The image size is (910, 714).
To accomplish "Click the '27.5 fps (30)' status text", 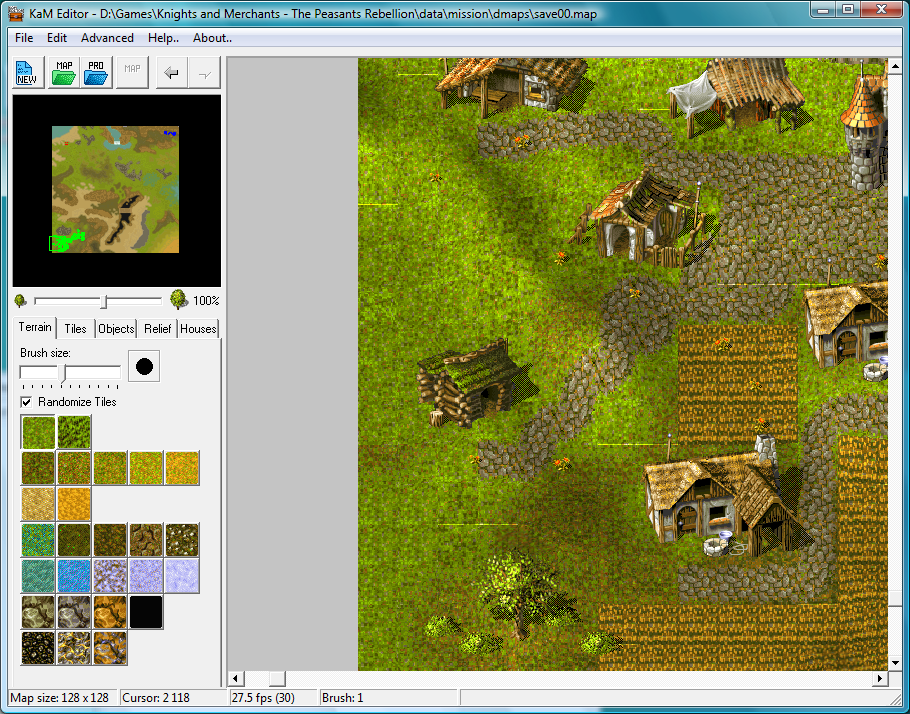I will tap(263, 698).
